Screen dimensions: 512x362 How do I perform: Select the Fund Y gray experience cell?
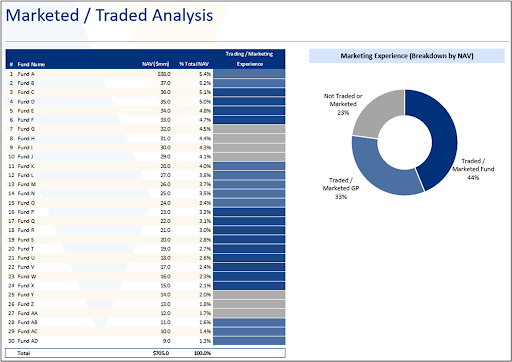tap(249, 295)
